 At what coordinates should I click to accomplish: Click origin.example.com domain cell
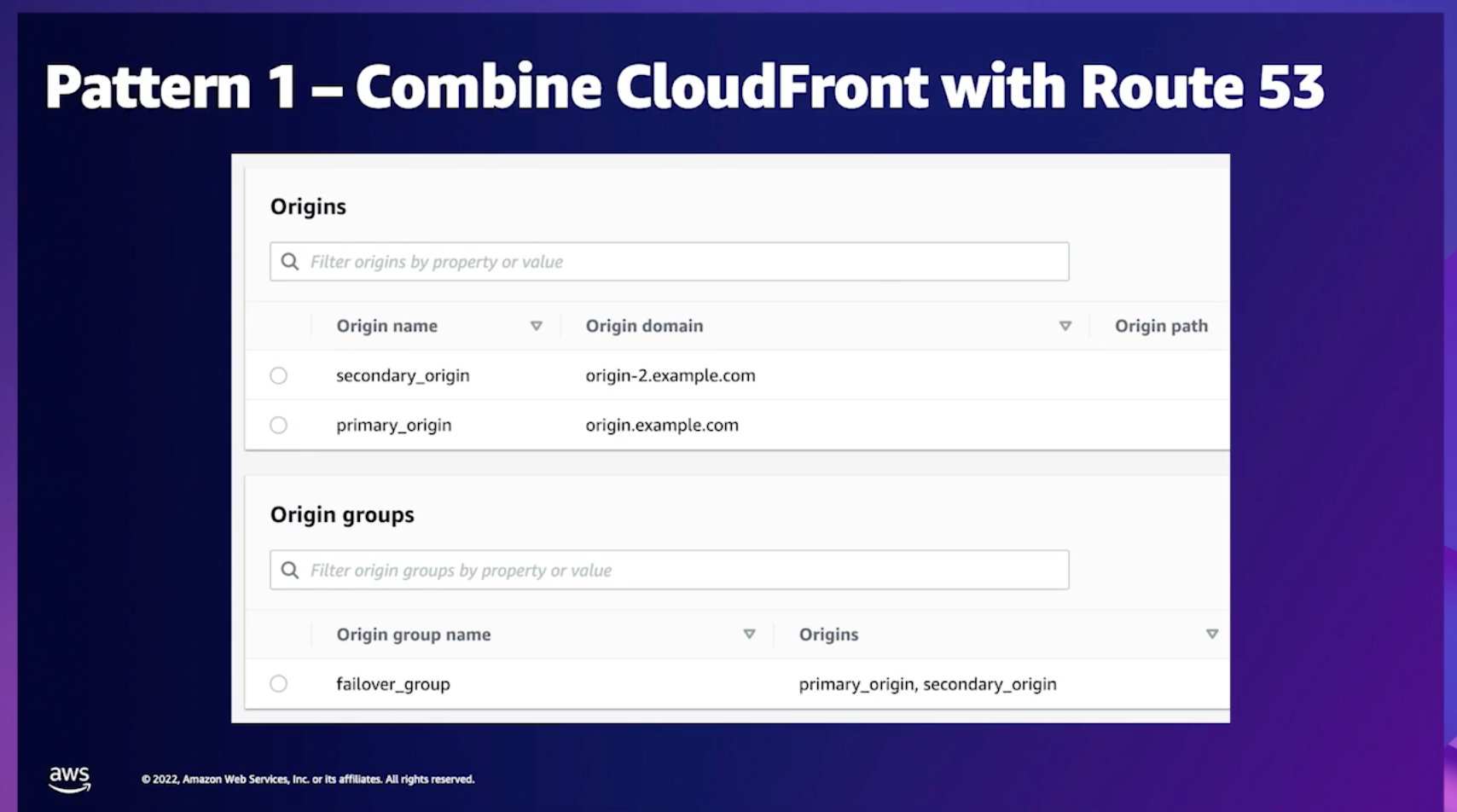(662, 425)
